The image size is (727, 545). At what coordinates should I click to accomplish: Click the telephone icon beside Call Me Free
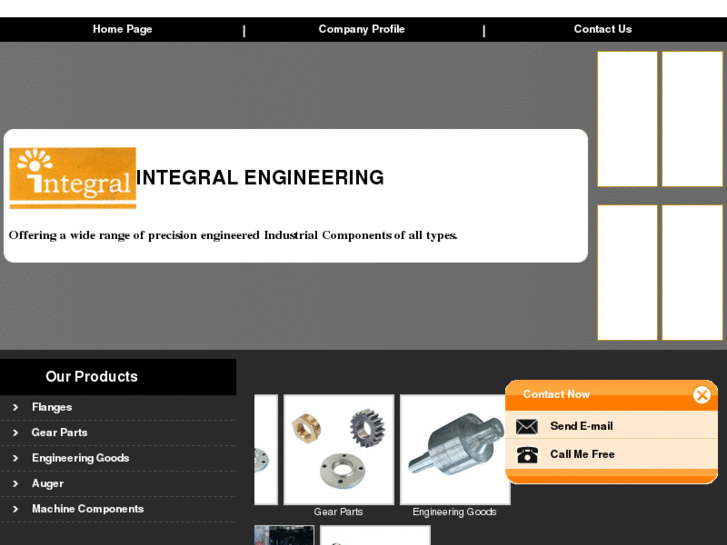(x=527, y=455)
